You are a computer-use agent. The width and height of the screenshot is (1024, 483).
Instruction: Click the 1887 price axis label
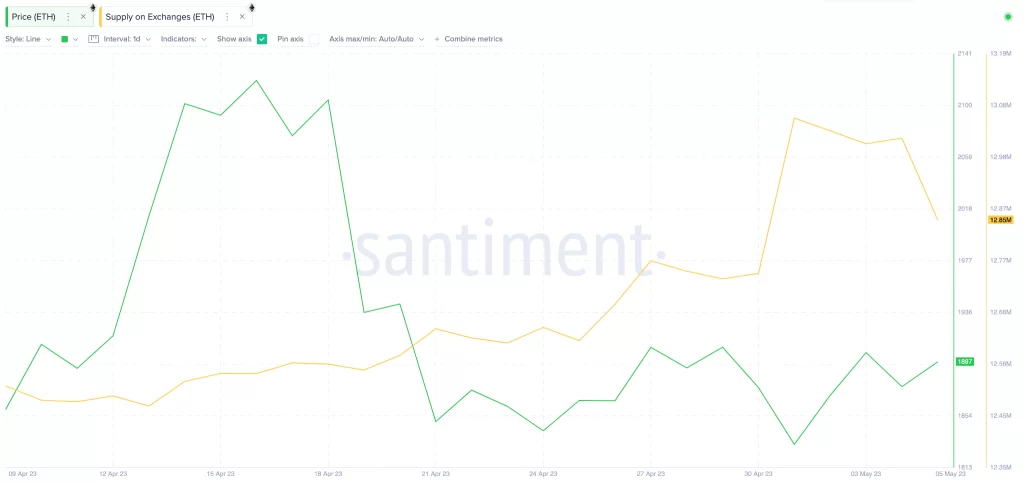[965, 362]
